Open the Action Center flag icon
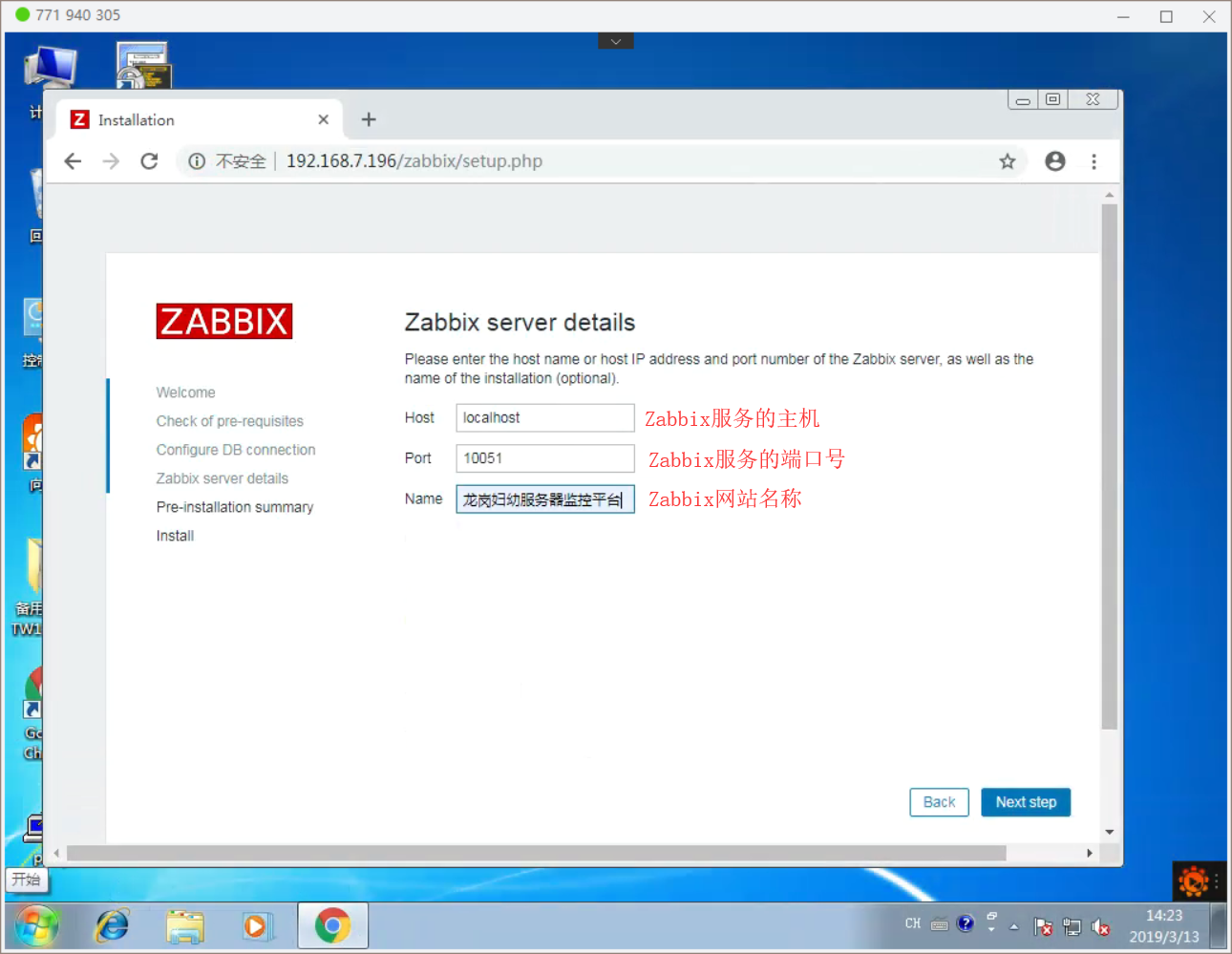 (x=1043, y=926)
